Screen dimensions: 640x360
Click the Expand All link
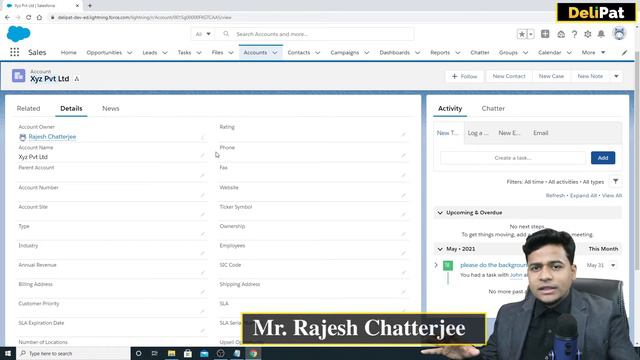click(583, 196)
